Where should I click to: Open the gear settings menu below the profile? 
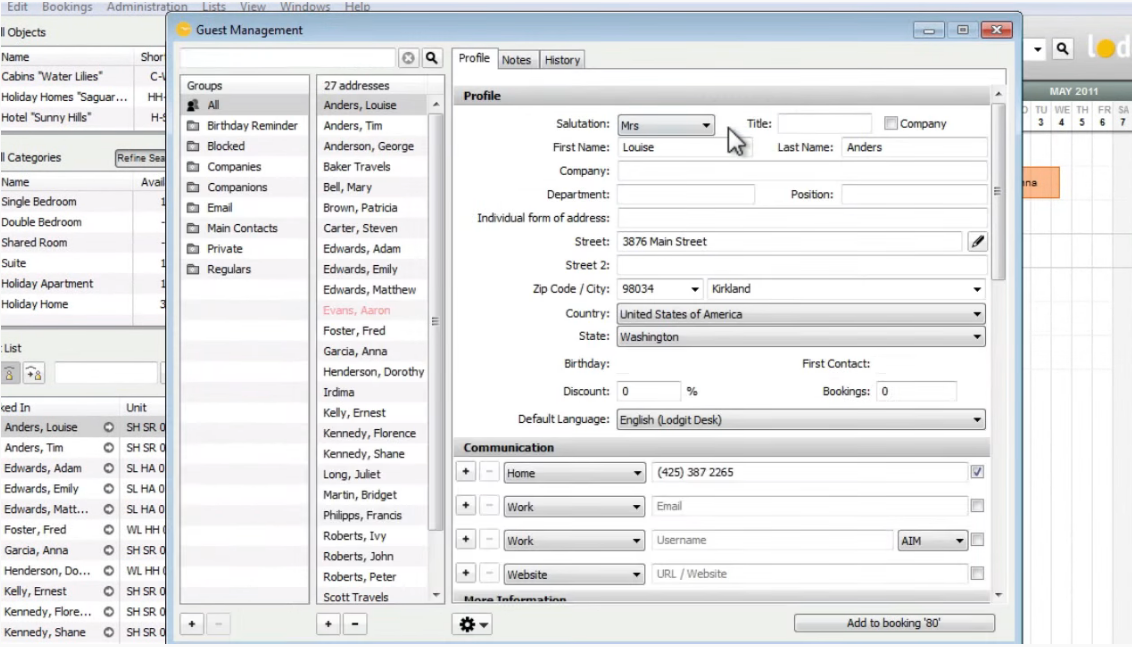pos(472,624)
